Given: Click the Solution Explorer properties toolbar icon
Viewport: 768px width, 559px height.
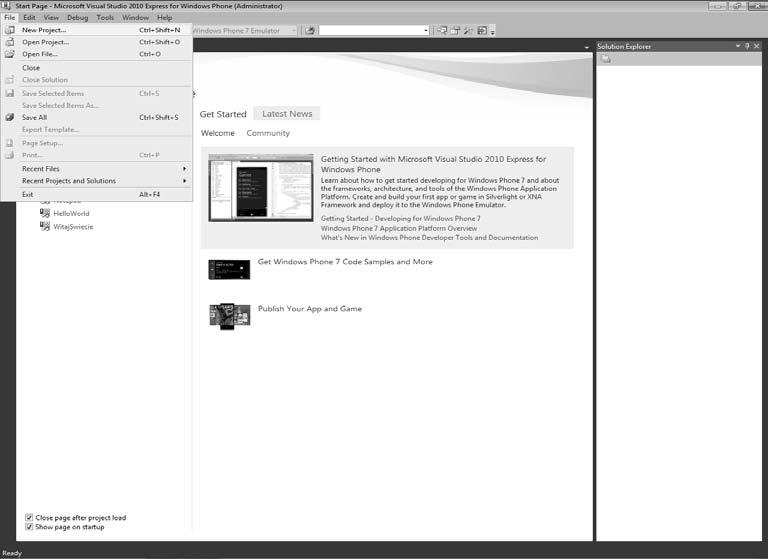Looking at the screenshot, I should (606, 59).
